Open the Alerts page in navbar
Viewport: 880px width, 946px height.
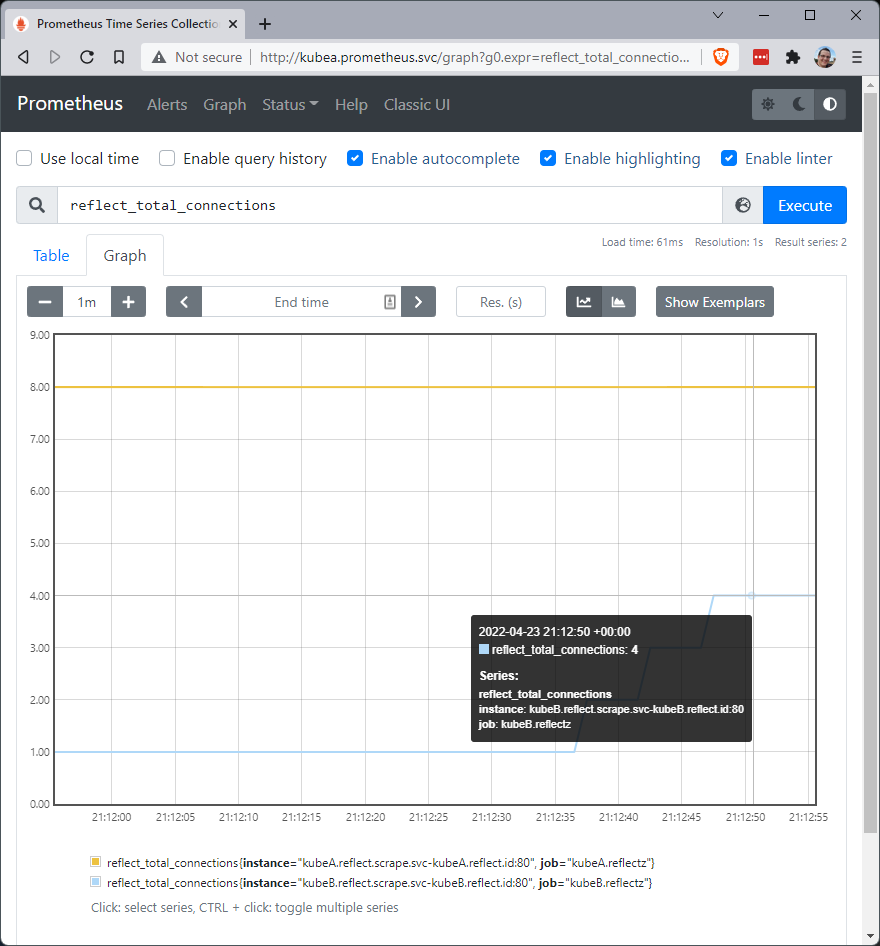167,104
